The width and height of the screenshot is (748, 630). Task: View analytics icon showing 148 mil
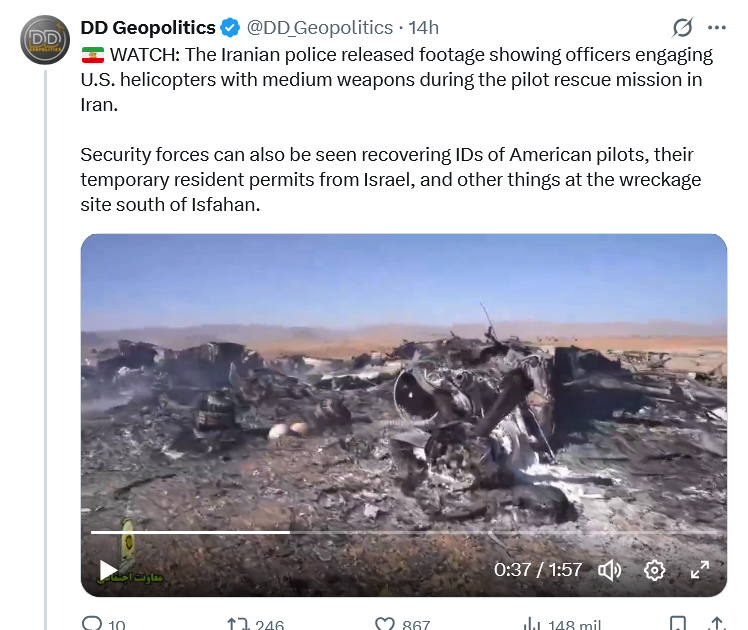pyautogui.click(x=531, y=623)
